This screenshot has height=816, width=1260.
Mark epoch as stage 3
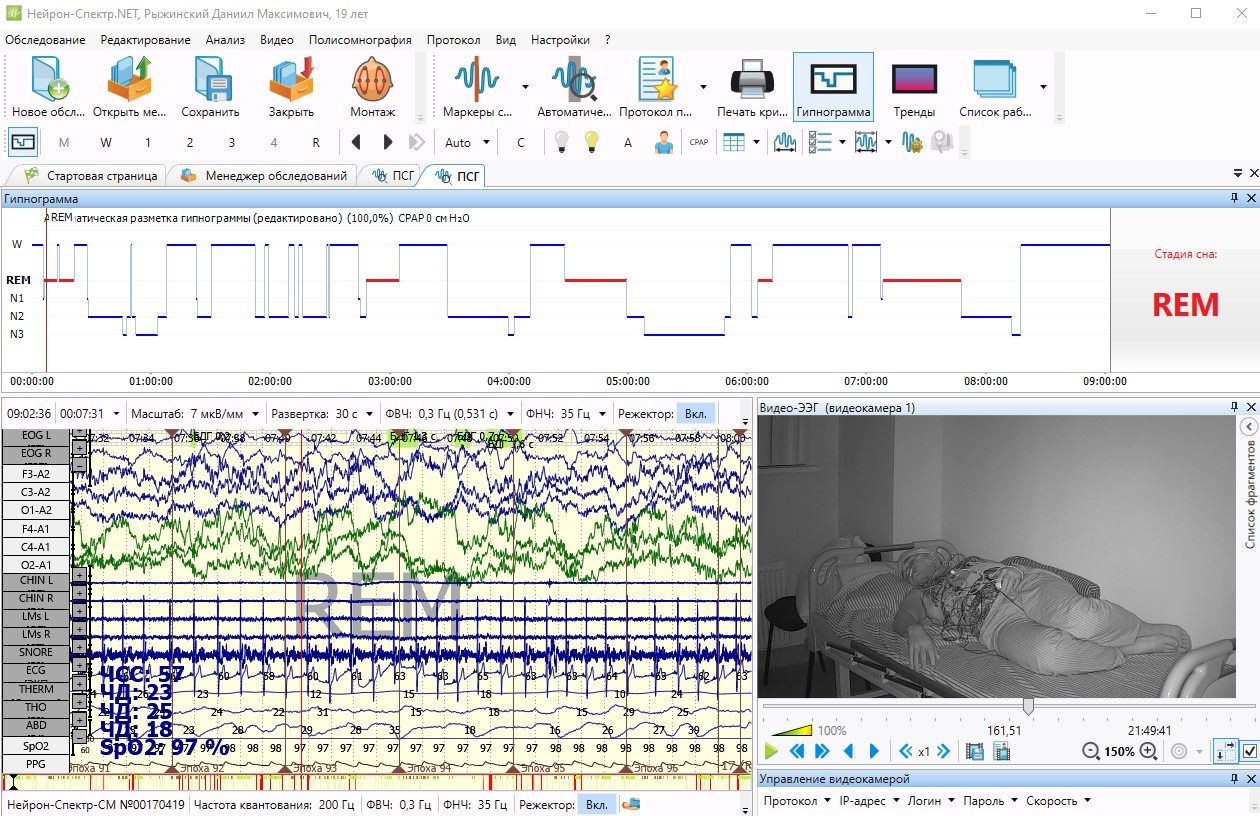click(x=232, y=143)
